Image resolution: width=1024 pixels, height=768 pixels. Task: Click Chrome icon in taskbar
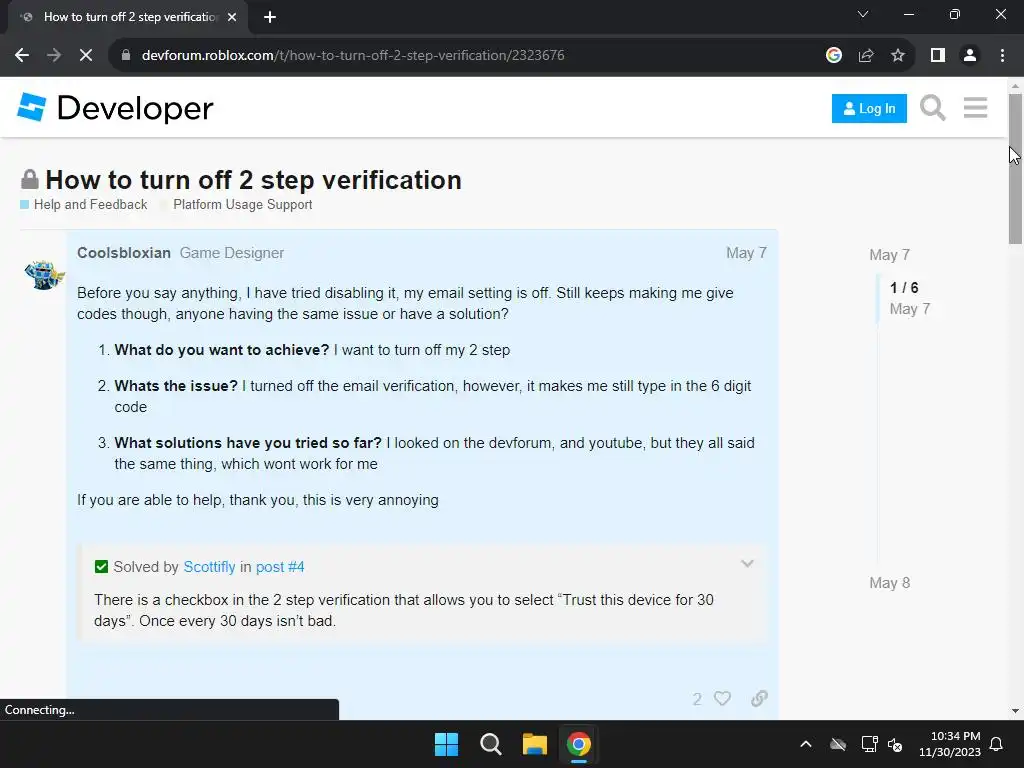[x=579, y=744]
